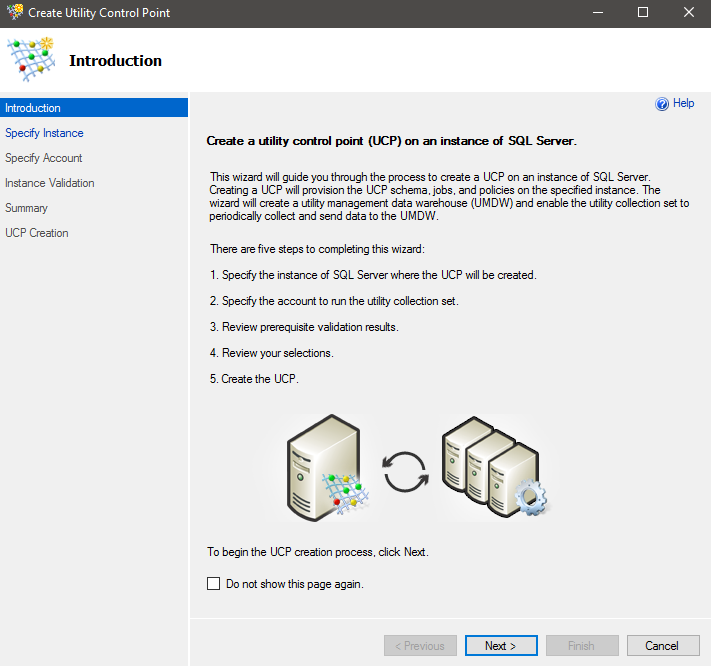Close the Create Utility Control Point window

688,13
